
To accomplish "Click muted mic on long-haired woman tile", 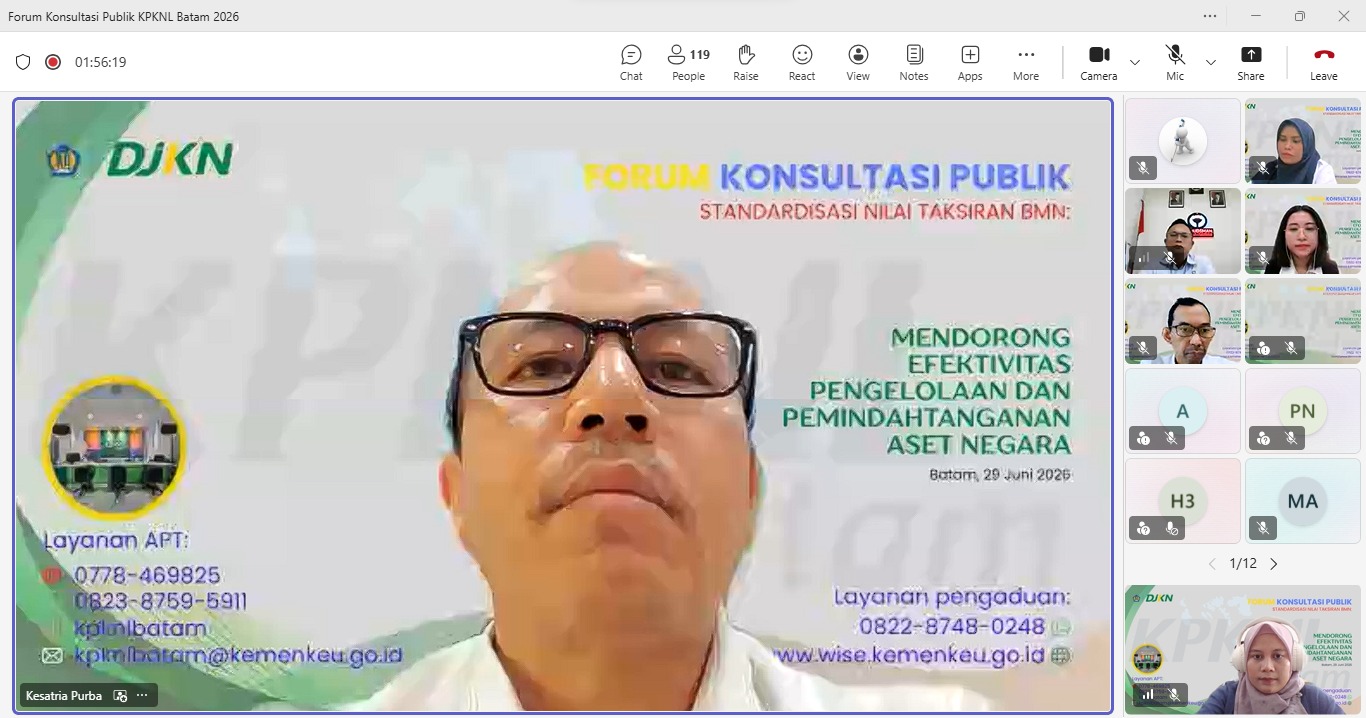I will [x=1263, y=258].
